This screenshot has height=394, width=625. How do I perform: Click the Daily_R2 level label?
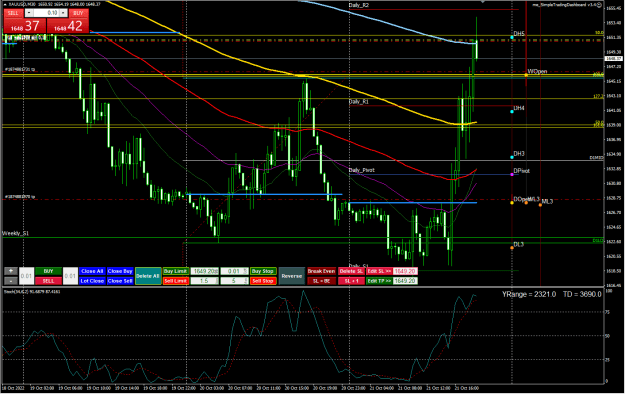[x=359, y=5]
